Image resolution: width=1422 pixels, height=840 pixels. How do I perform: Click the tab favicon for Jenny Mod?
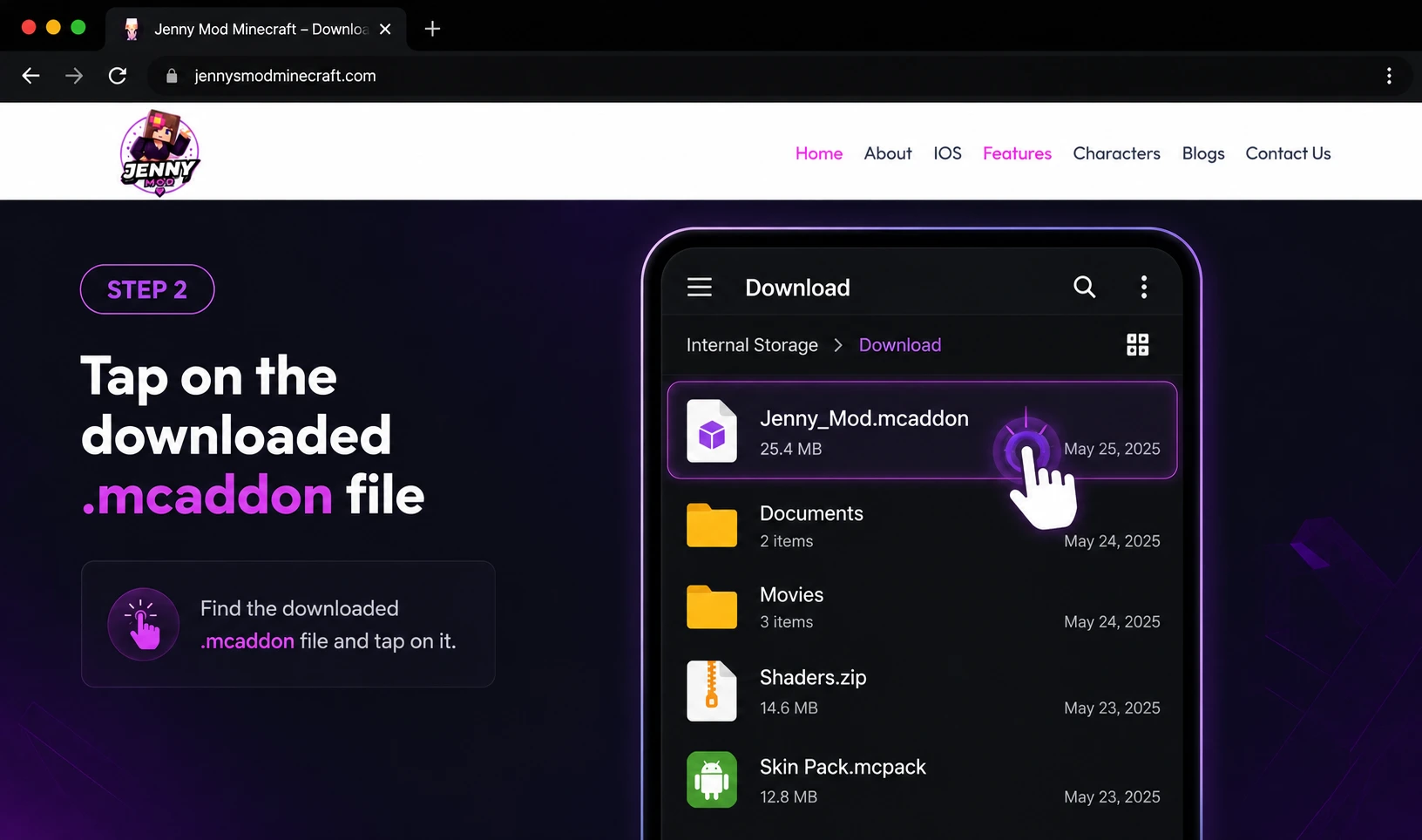[x=132, y=29]
